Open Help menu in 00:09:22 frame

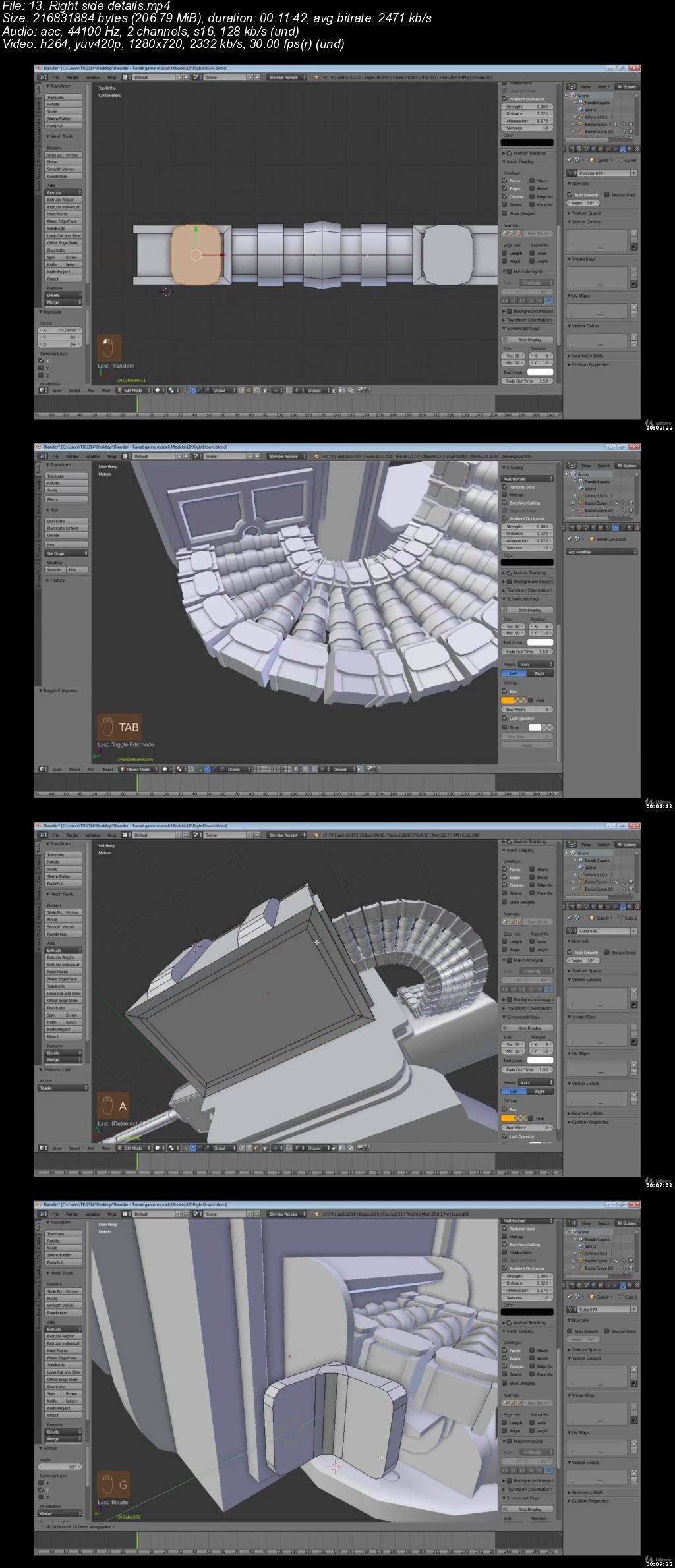pyautogui.click(x=112, y=1214)
